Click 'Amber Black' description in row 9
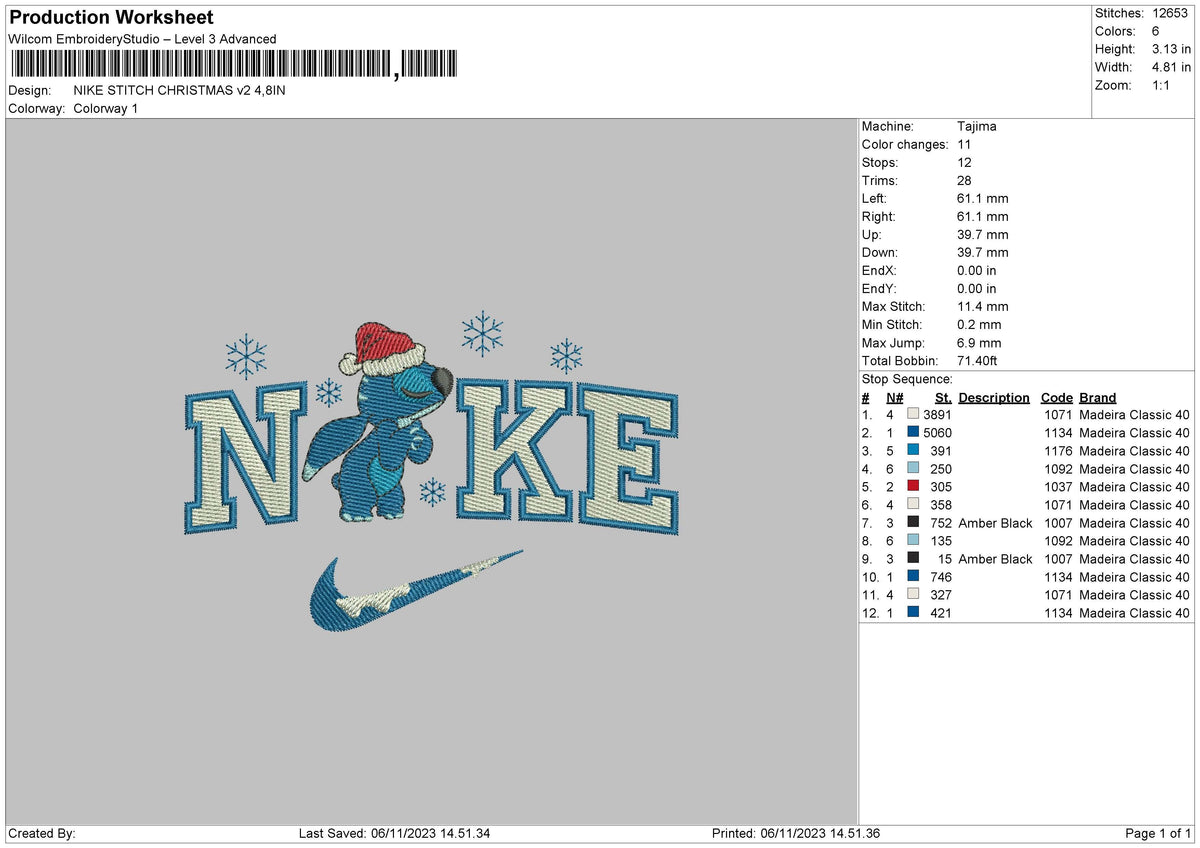The image size is (1200, 848). pos(995,558)
